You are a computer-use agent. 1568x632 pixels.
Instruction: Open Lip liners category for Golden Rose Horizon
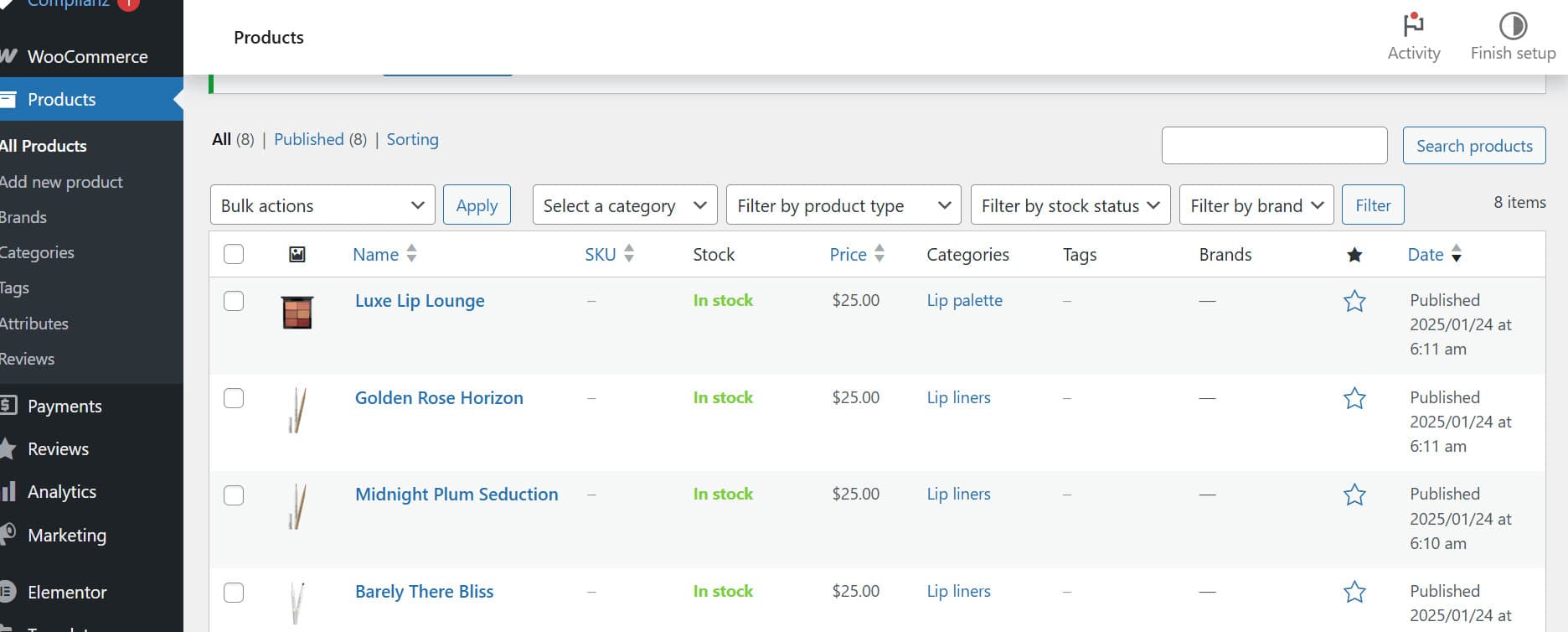click(958, 397)
